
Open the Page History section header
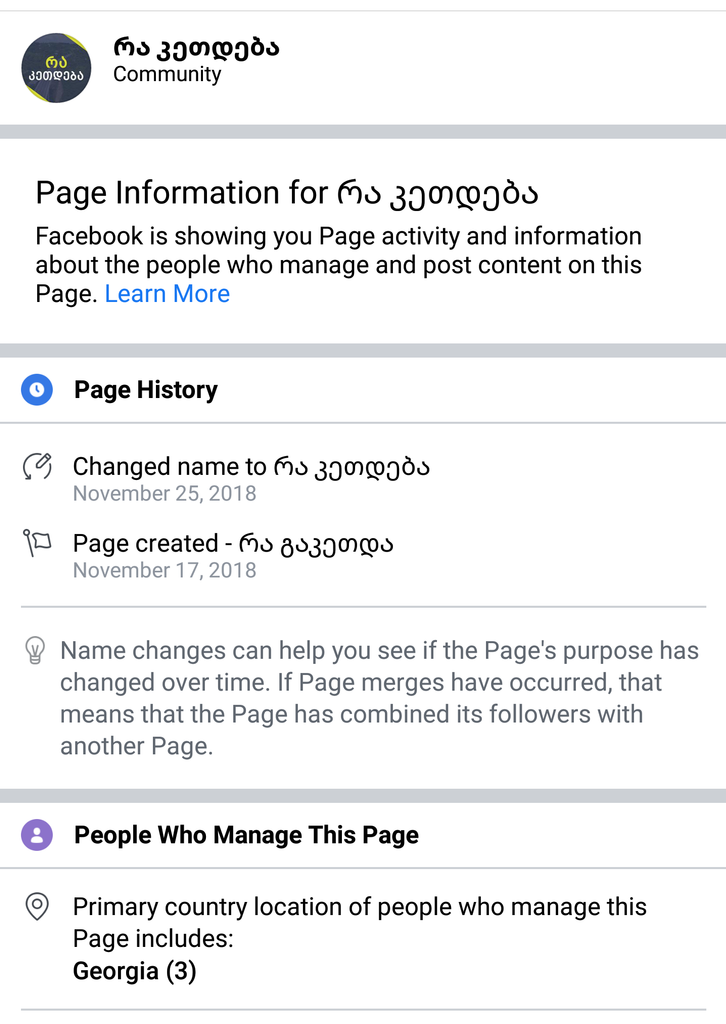click(x=146, y=390)
